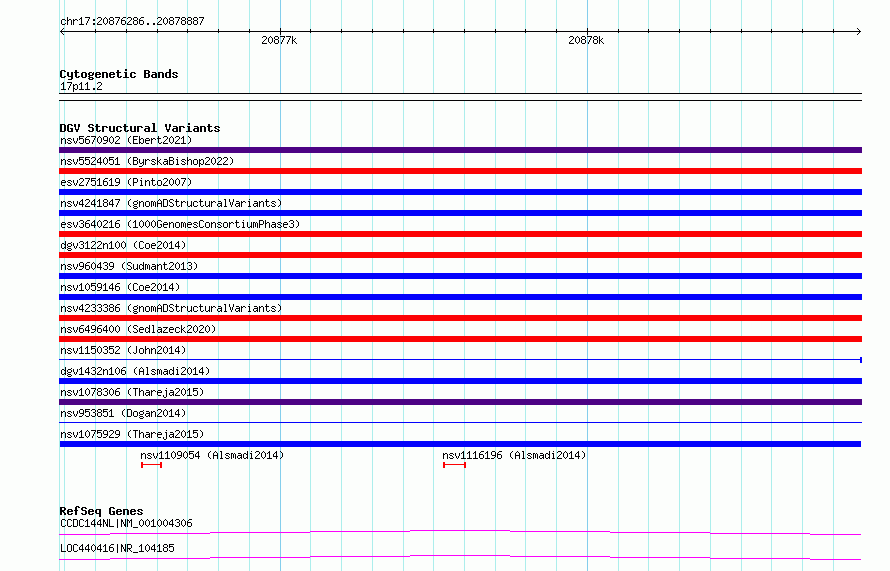
Task: Click the red esv3640216 variant bar
Action: [460, 234]
